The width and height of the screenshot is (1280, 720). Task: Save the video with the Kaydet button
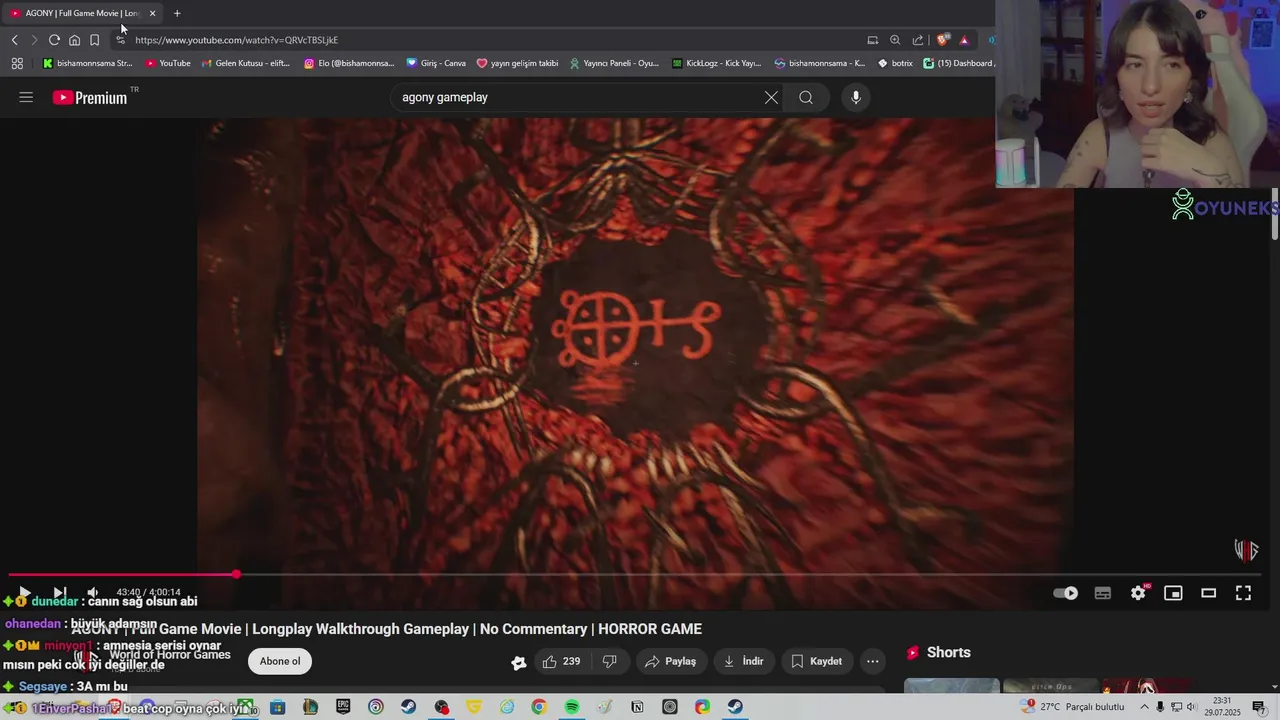817,661
